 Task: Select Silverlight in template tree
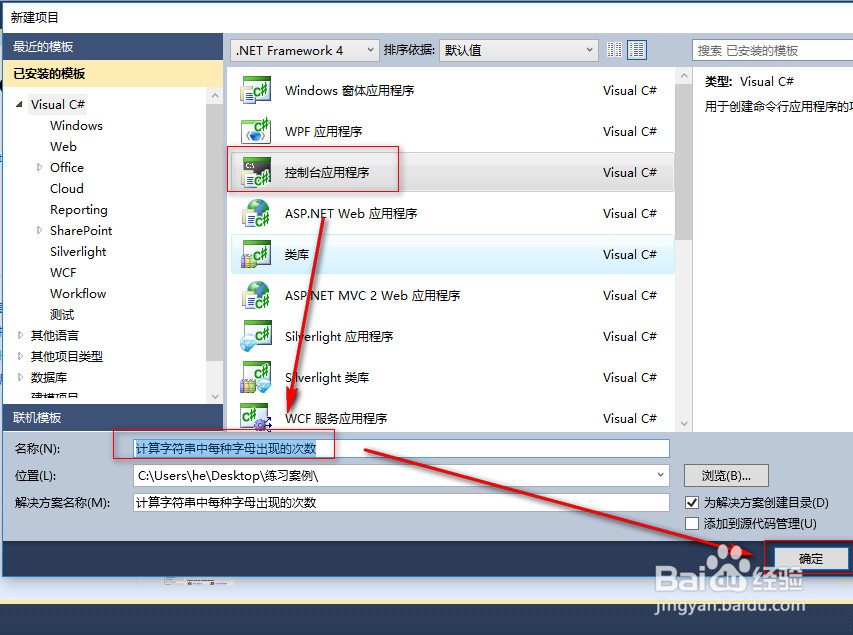click(78, 251)
